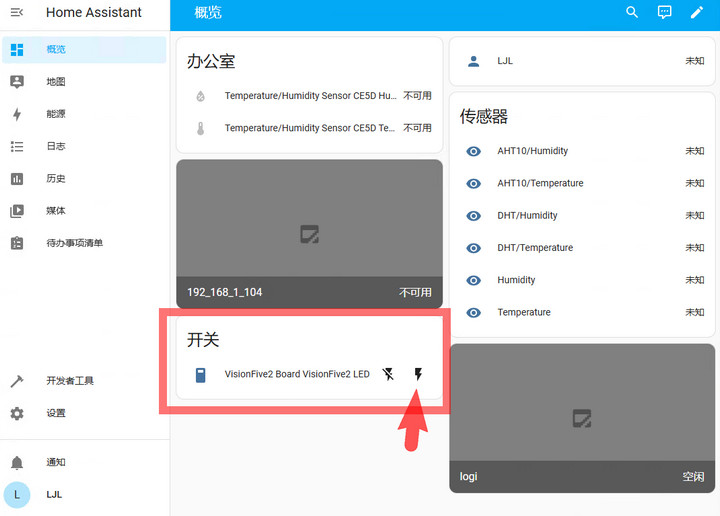Screen dimensions: 720x516
Task: Click the 日志 list icon in sidebar
Action: point(17,146)
